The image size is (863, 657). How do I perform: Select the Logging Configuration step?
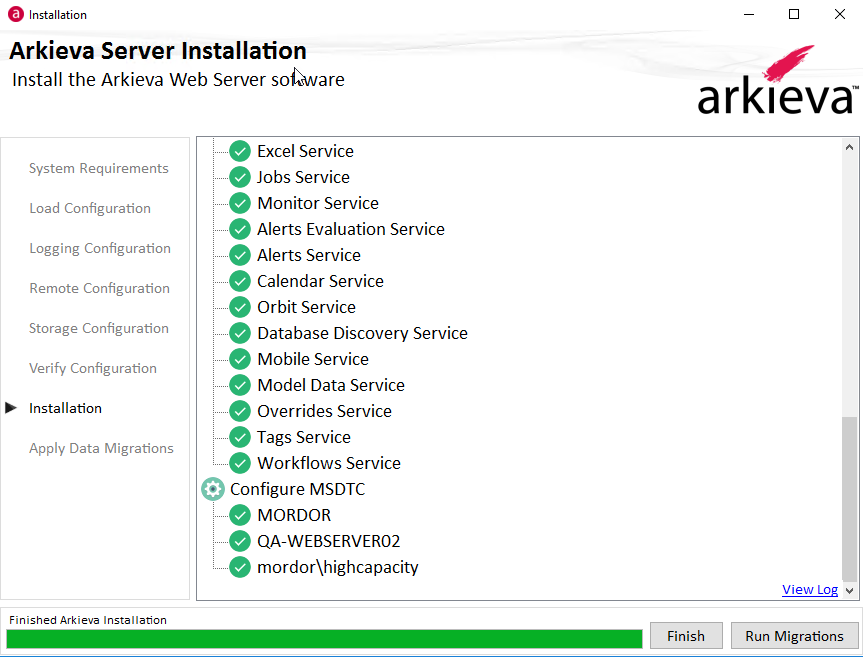coord(100,249)
